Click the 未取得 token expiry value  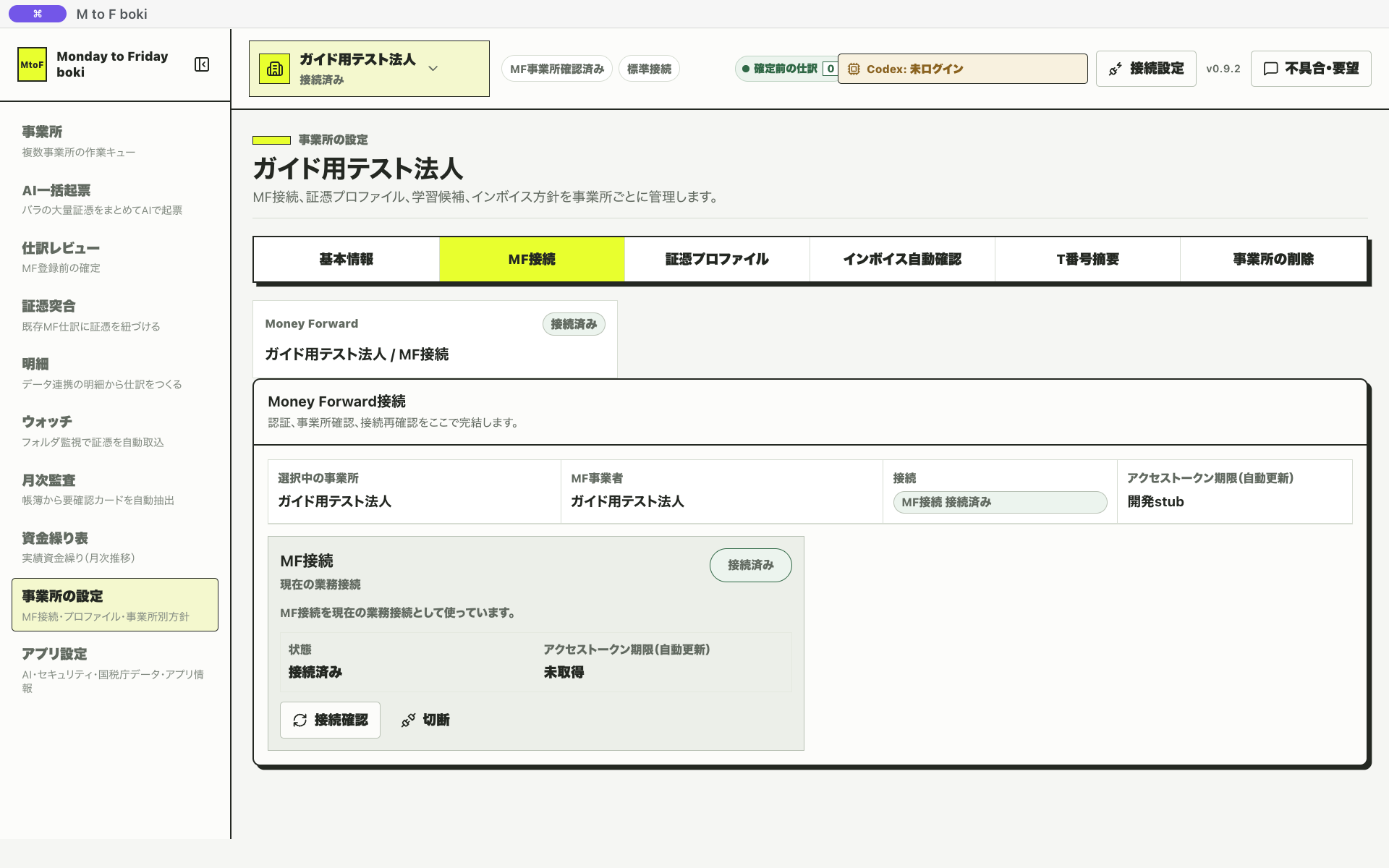[x=564, y=672]
